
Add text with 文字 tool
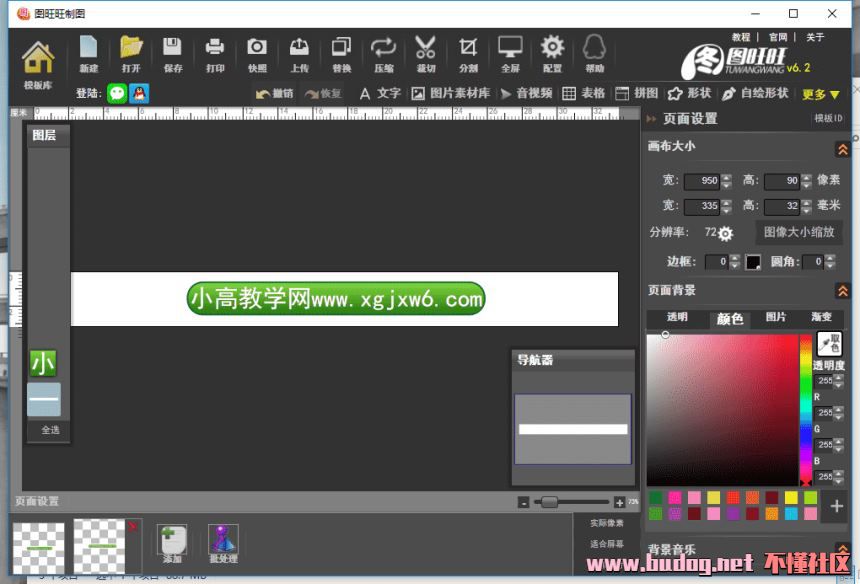tap(380, 94)
